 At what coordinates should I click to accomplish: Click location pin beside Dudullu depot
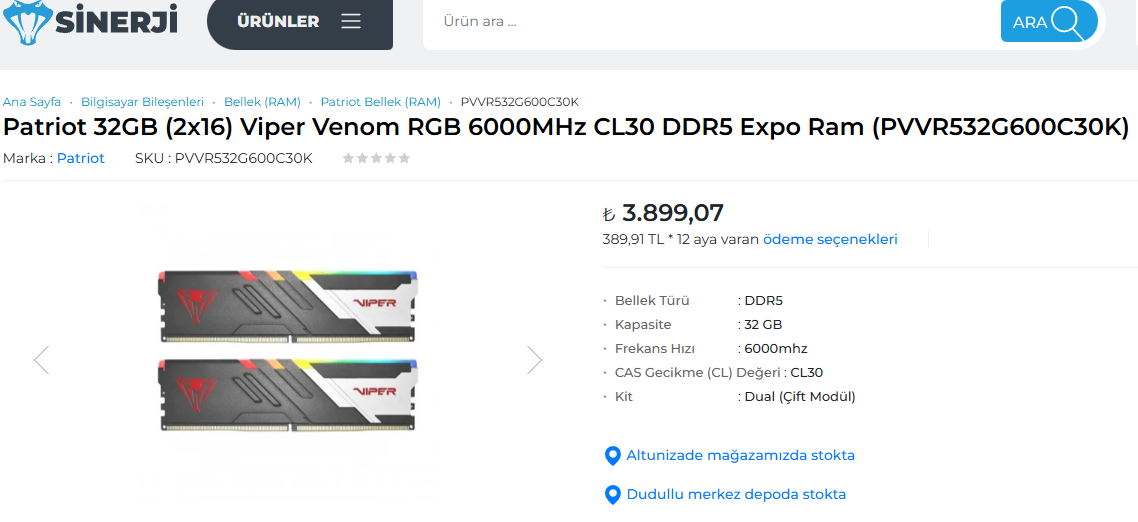(613, 495)
